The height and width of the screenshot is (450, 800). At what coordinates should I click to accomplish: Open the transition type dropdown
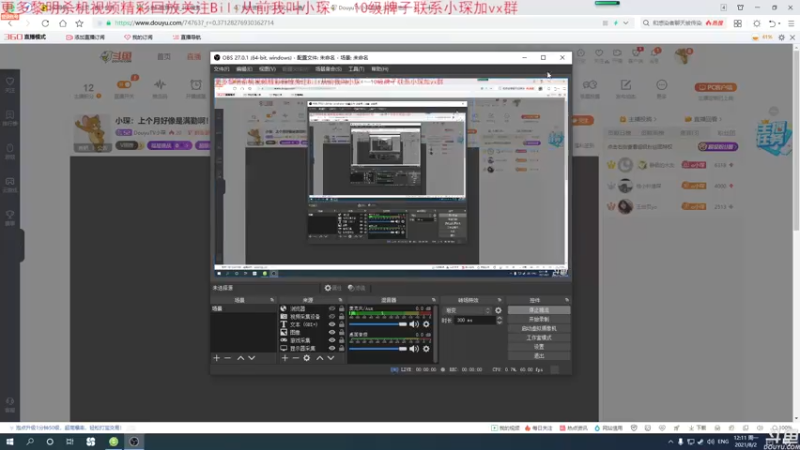coord(467,310)
